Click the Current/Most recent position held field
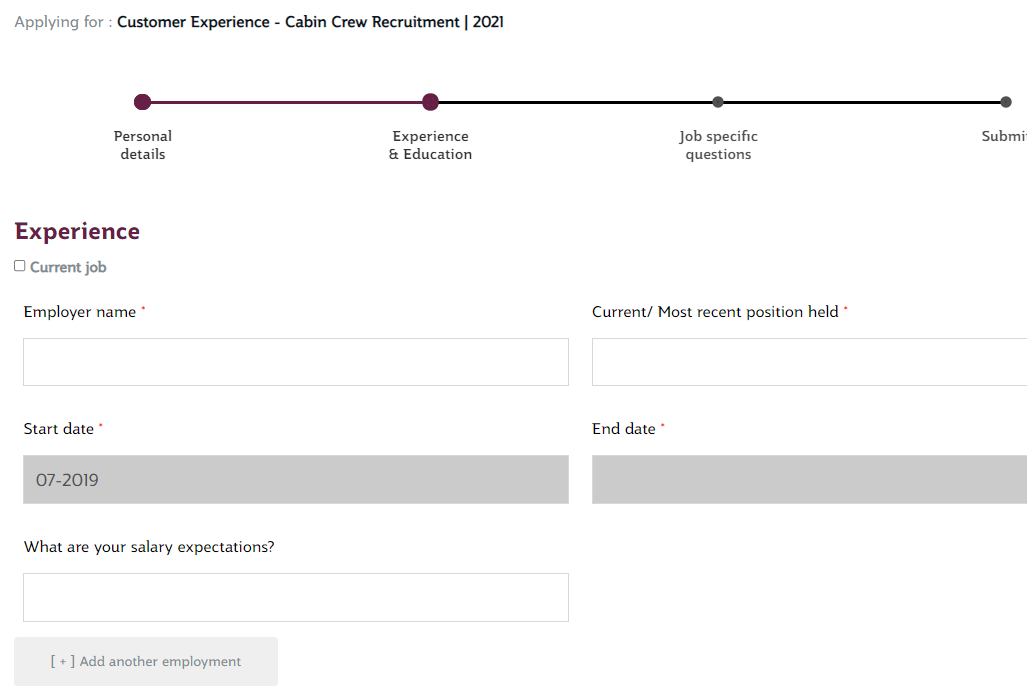Viewport: 1027px width, 688px height. tap(808, 362)
